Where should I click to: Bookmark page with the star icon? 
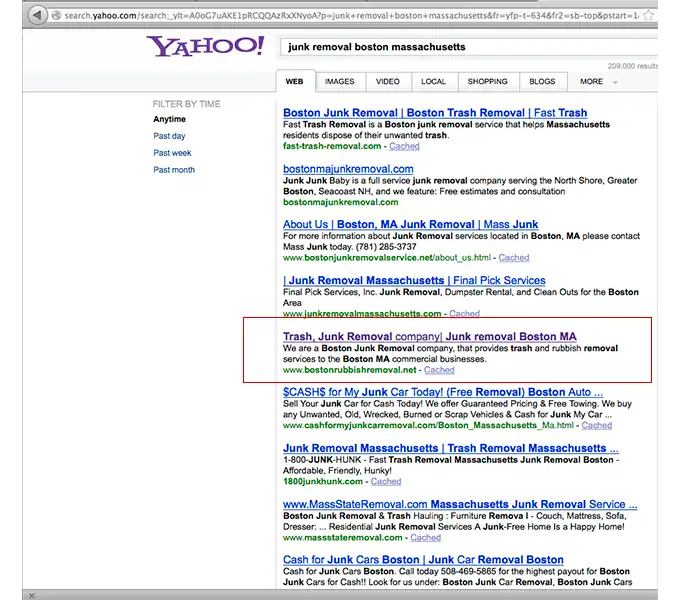point(648,16)
